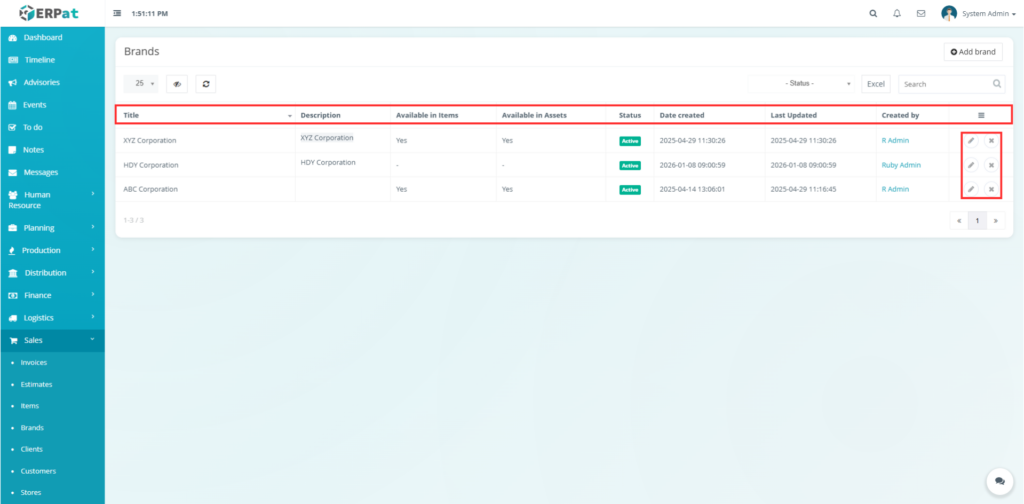
Task: Edit the XYZ Corporation brand row
Action: click(x=970, y=141)
